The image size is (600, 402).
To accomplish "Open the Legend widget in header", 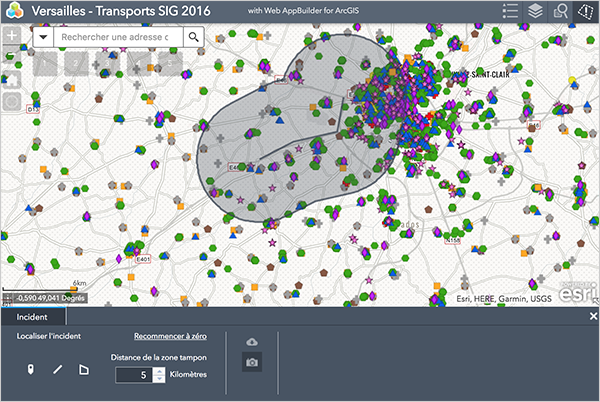I will click(x=510, y=11).
